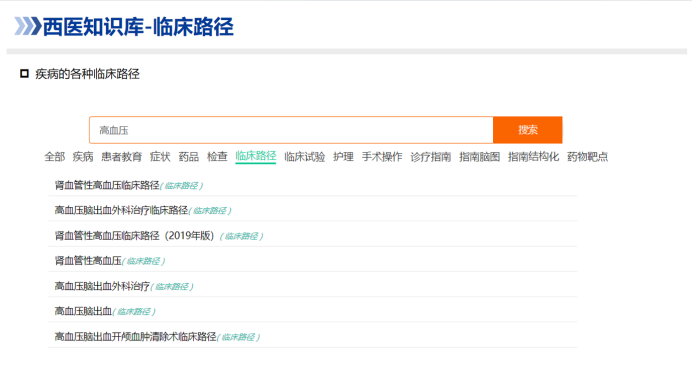Switch to the 药物靶点 tab
Image resolution: width=692 pixels, height=391 pixels.
pos(587,157)
